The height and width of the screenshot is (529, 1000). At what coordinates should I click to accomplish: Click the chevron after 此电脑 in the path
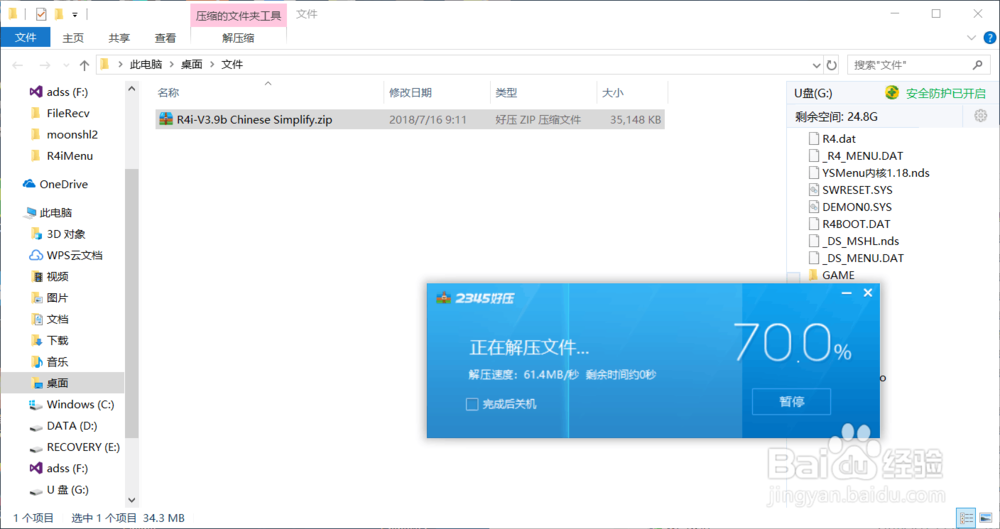172,64
